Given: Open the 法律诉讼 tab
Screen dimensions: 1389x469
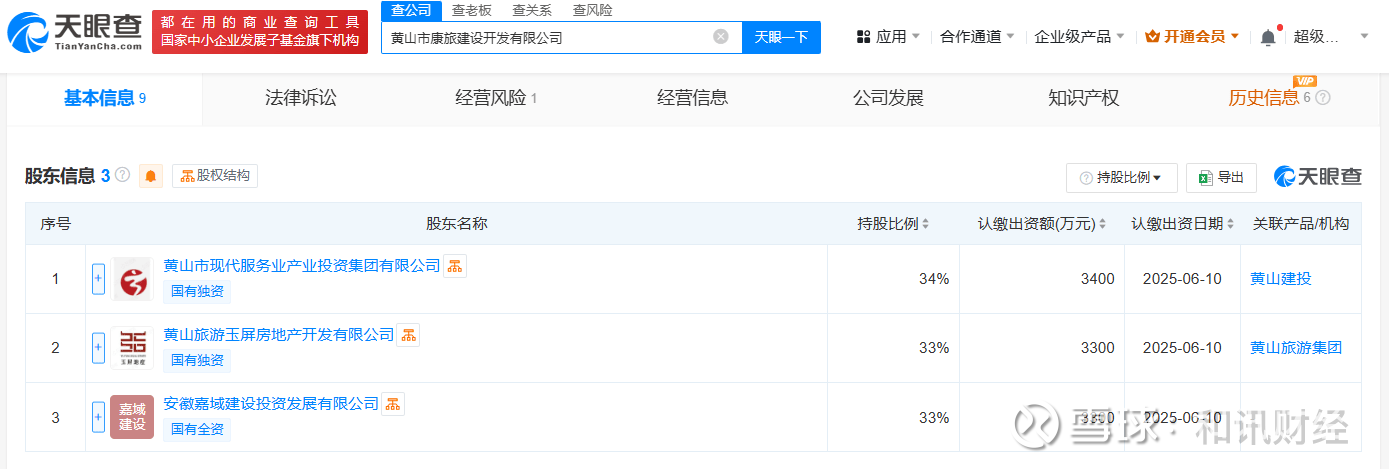Looking at the screenshot, I should [300, 98].
